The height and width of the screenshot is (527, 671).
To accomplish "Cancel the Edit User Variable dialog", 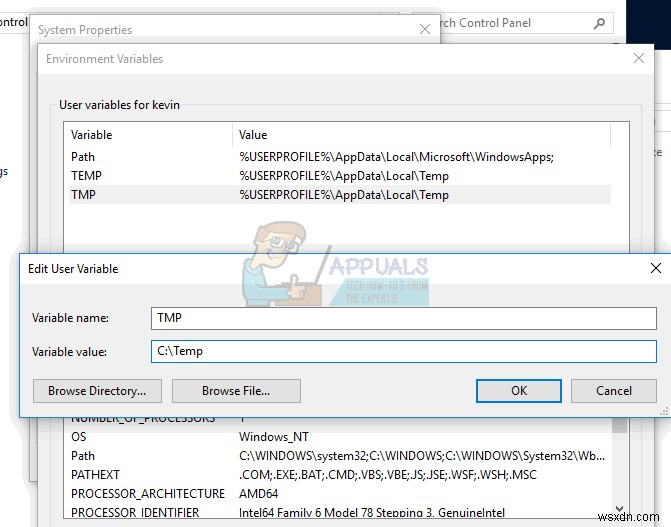I will pyautogui.click(x=614, y=391).
